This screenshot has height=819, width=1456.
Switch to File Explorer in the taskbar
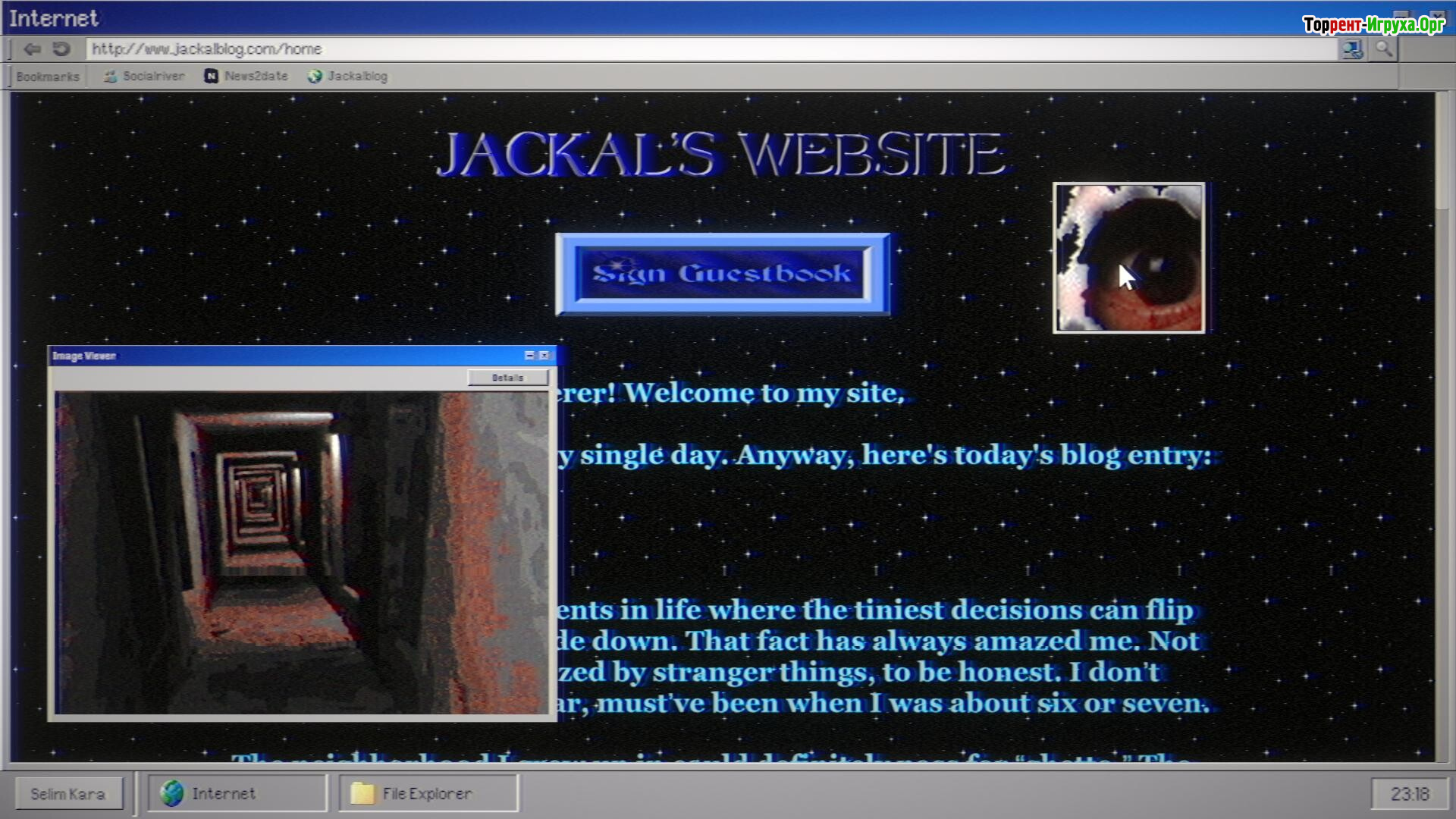[428, 793]
